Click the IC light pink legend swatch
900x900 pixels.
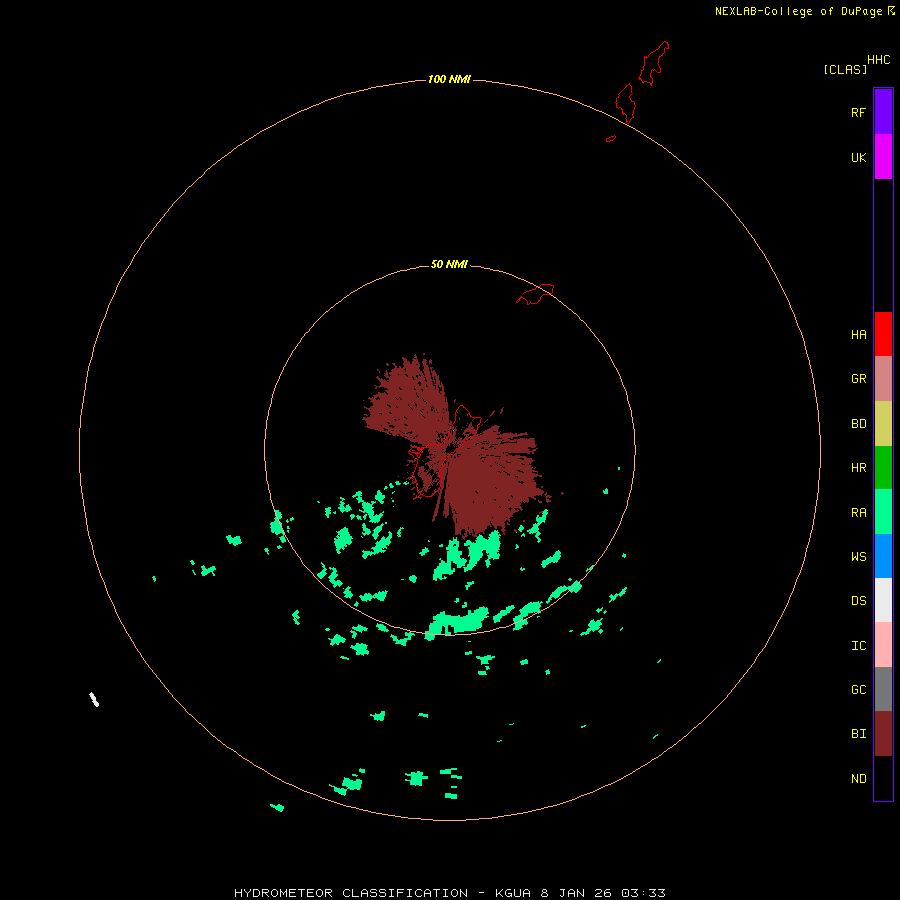pyautogui.click(x=883, y=645)
